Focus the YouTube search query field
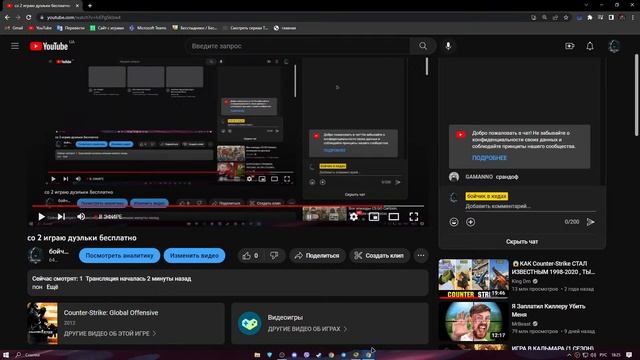Screen dimensions: 640x360 coord(298,46)
